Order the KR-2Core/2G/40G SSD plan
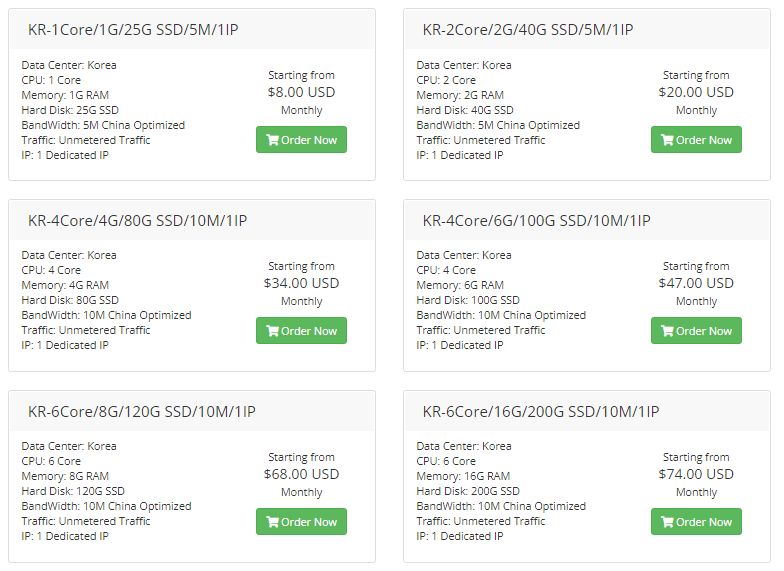 click(696, 140)
